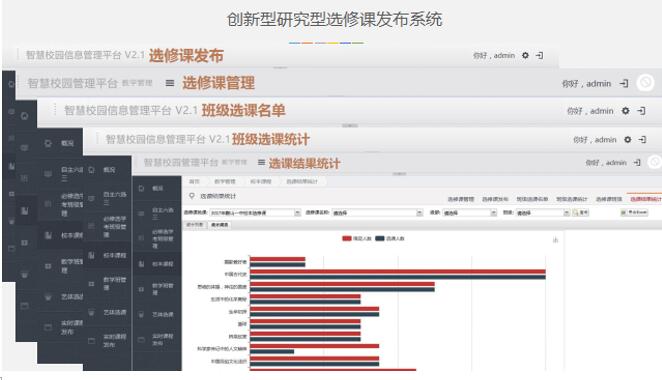
Task: Click the Excel export button
Action: point(634,212)
